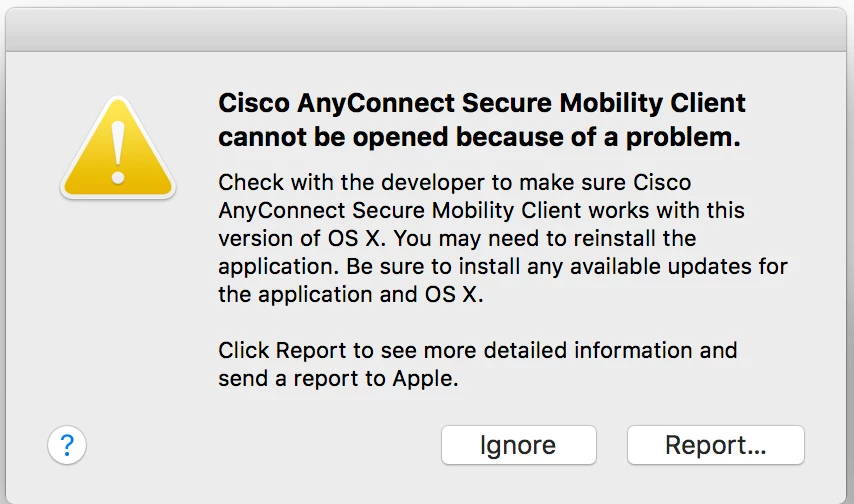
Task: Show help for this AnyConnect error dialog
Action: tap(66, 445)
